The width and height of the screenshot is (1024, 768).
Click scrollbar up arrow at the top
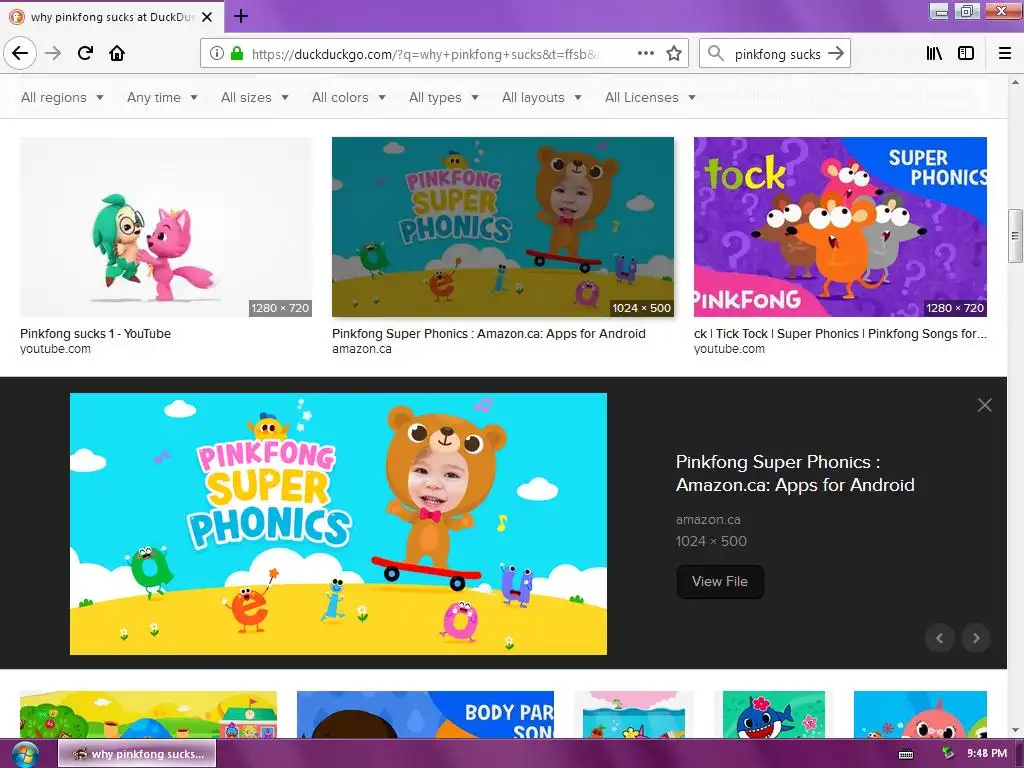click(1015, 82)
